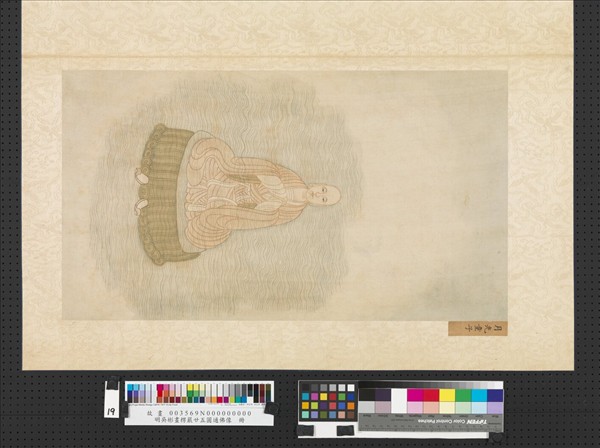Pick the magenta patch on the Tiffen chart
Image resolution: width=600 pixels, height=448 pixels.
point(414,395)
